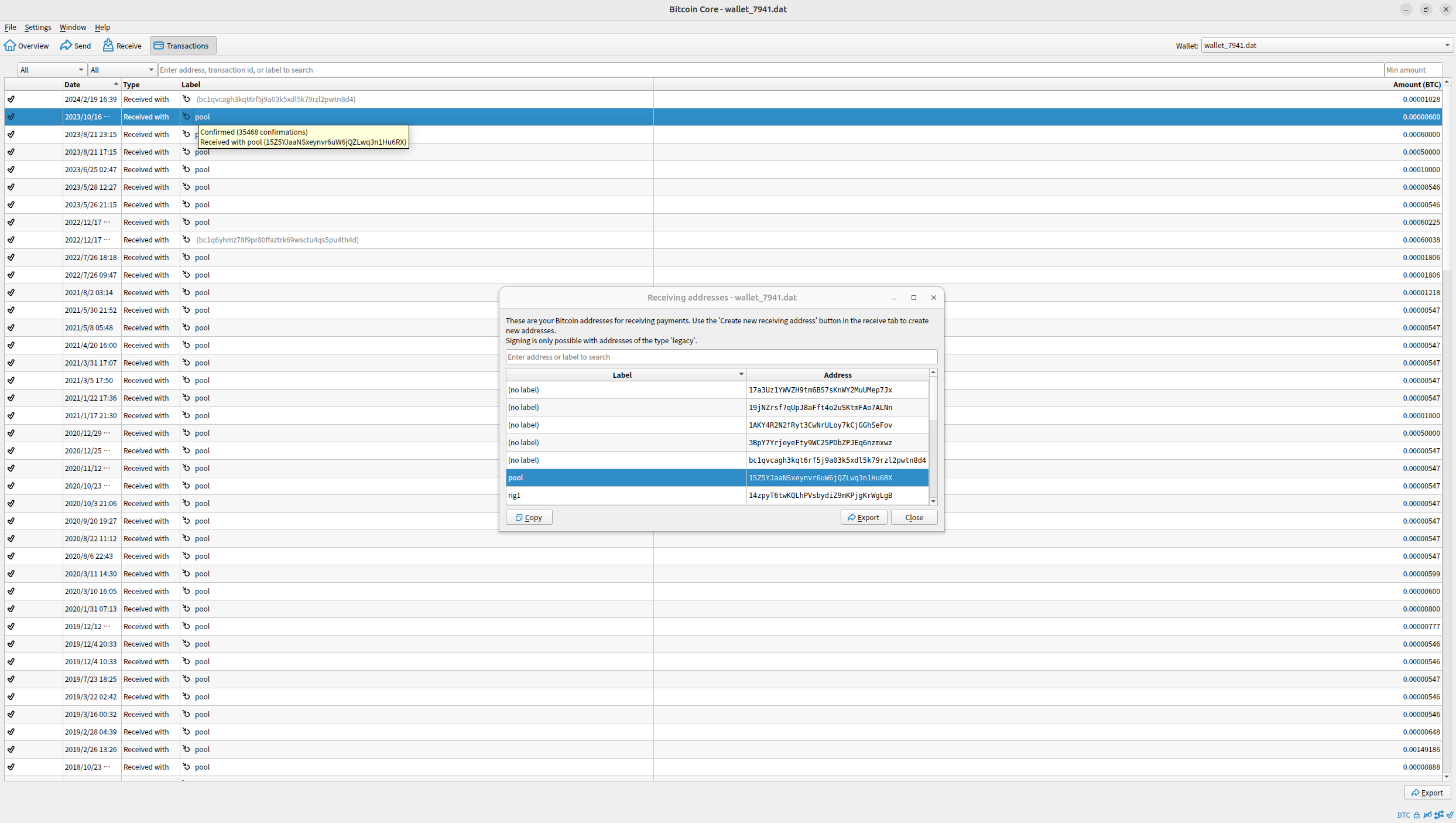The width and height of the screenshot is (1456, 823).
Task: Click confirmed checkmark for 2020/8/6 22:43 row
Action: (x=11, y=556)
